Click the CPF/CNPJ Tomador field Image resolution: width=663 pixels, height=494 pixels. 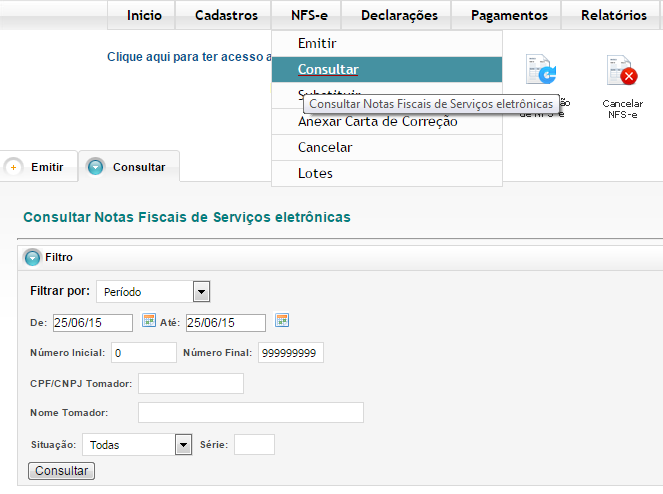click(191, 384)
